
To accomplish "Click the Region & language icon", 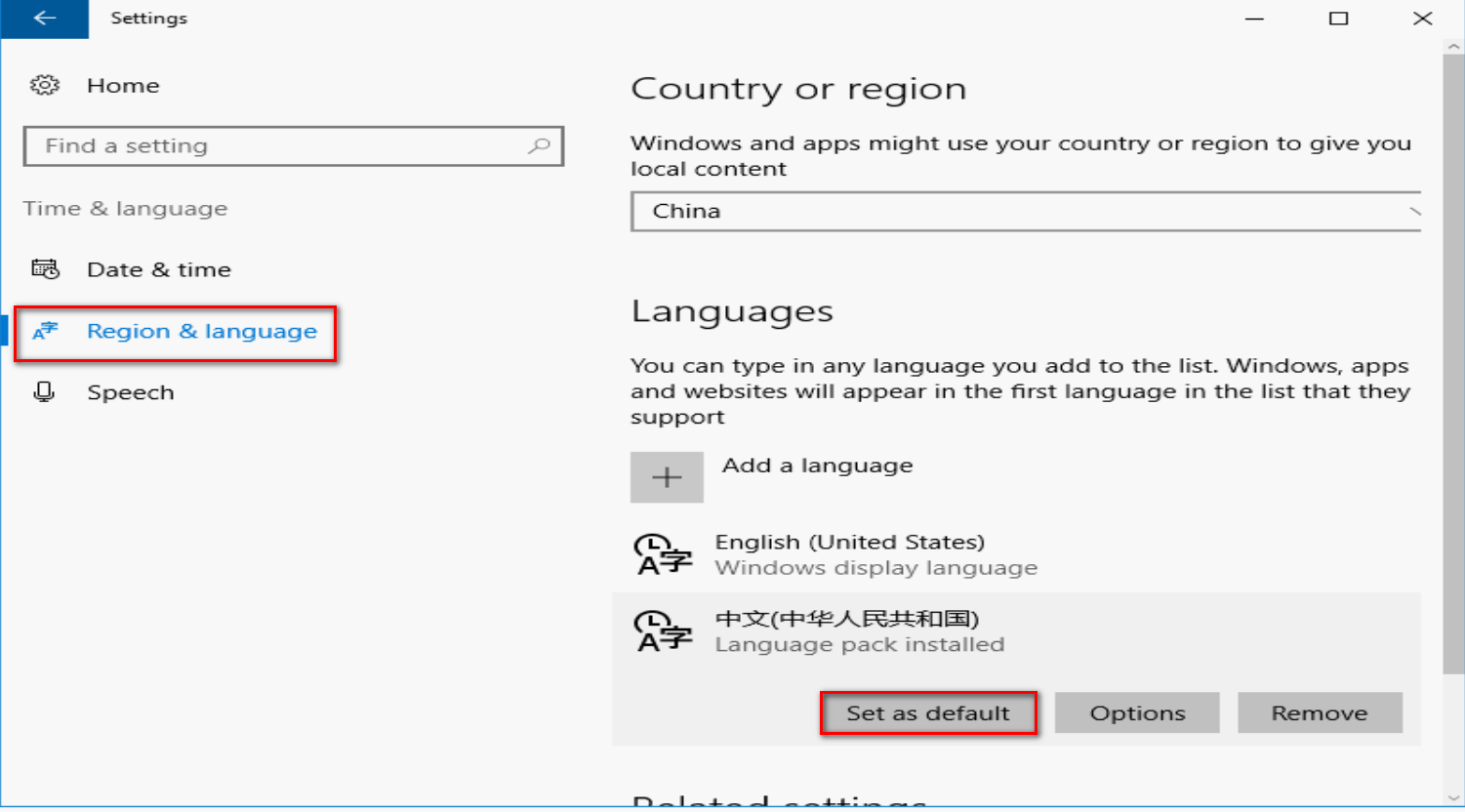I will click(x=45, y=332).
